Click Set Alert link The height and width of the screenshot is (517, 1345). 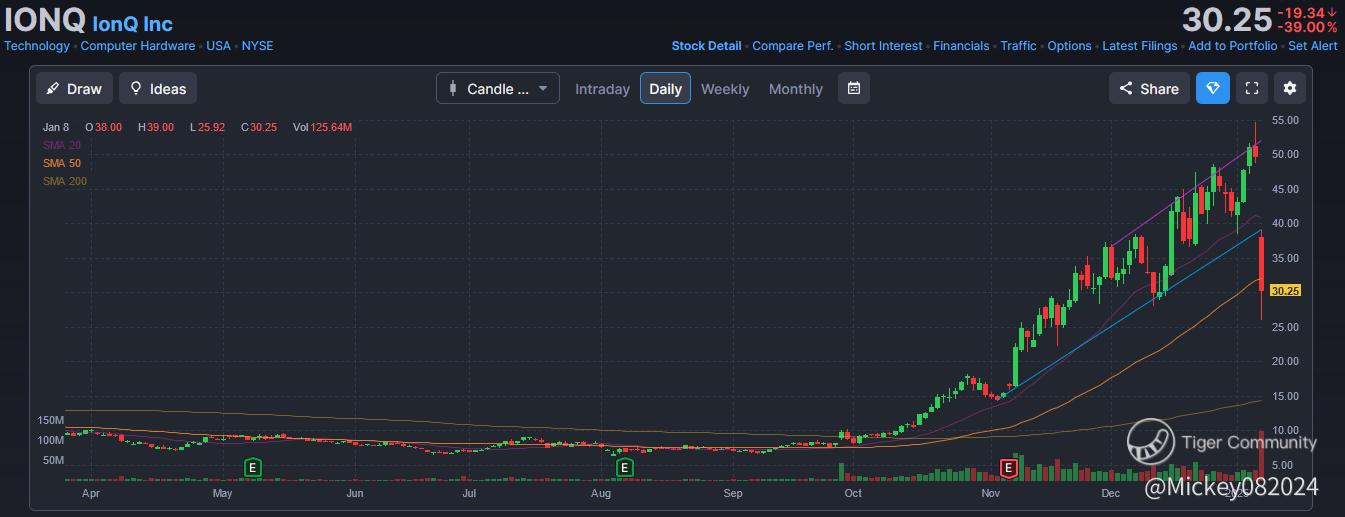click(x=1312, y=46)
